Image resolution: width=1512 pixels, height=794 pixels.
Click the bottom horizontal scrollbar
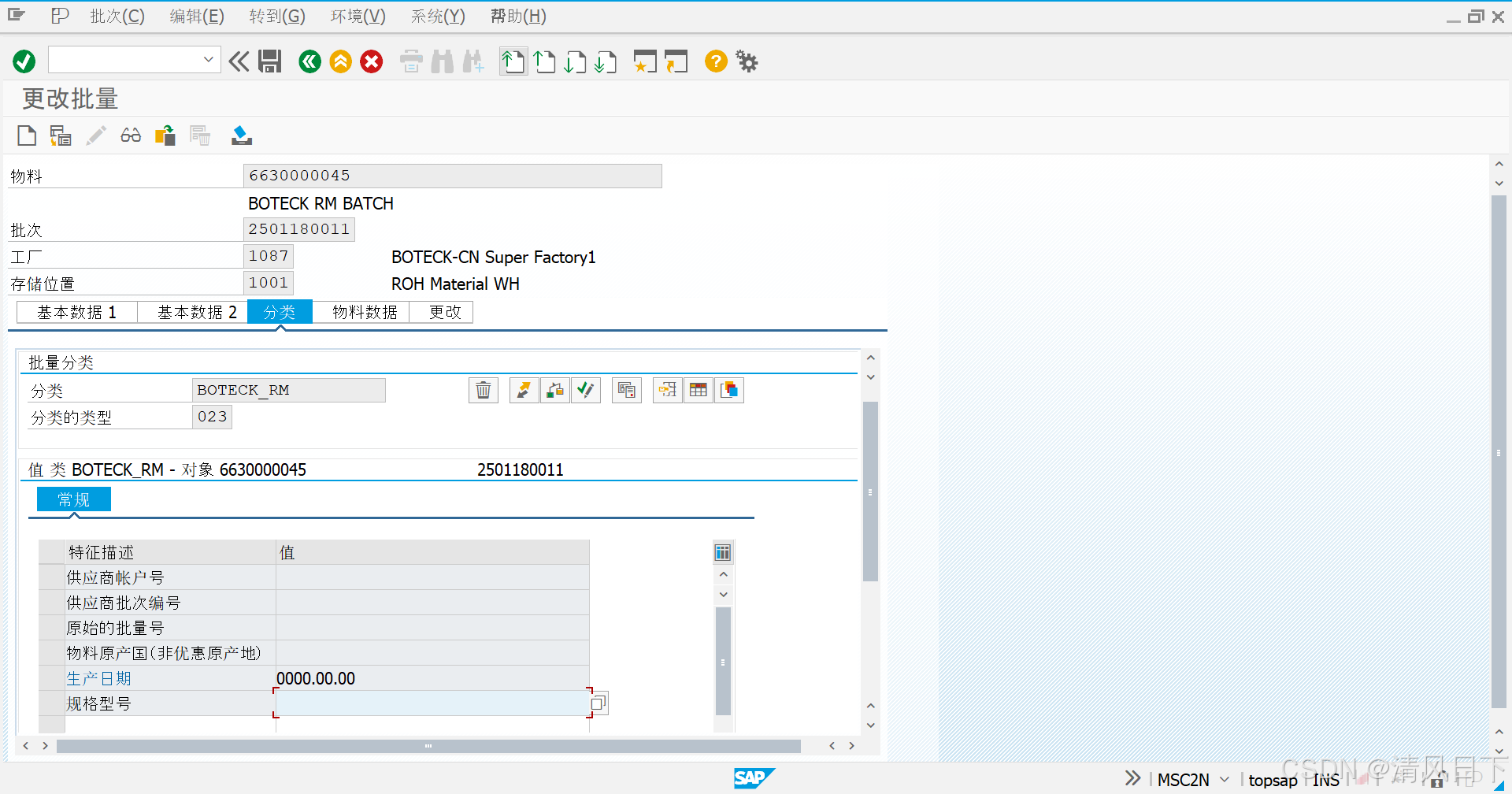pyautogui.click(x=428, y=746)
